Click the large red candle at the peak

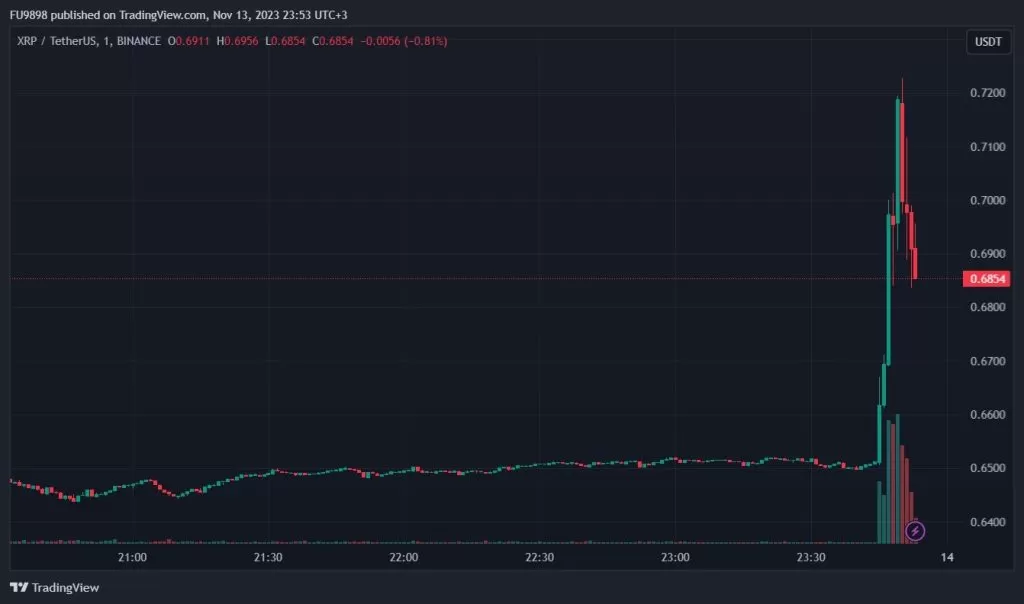tap(903, 150)
